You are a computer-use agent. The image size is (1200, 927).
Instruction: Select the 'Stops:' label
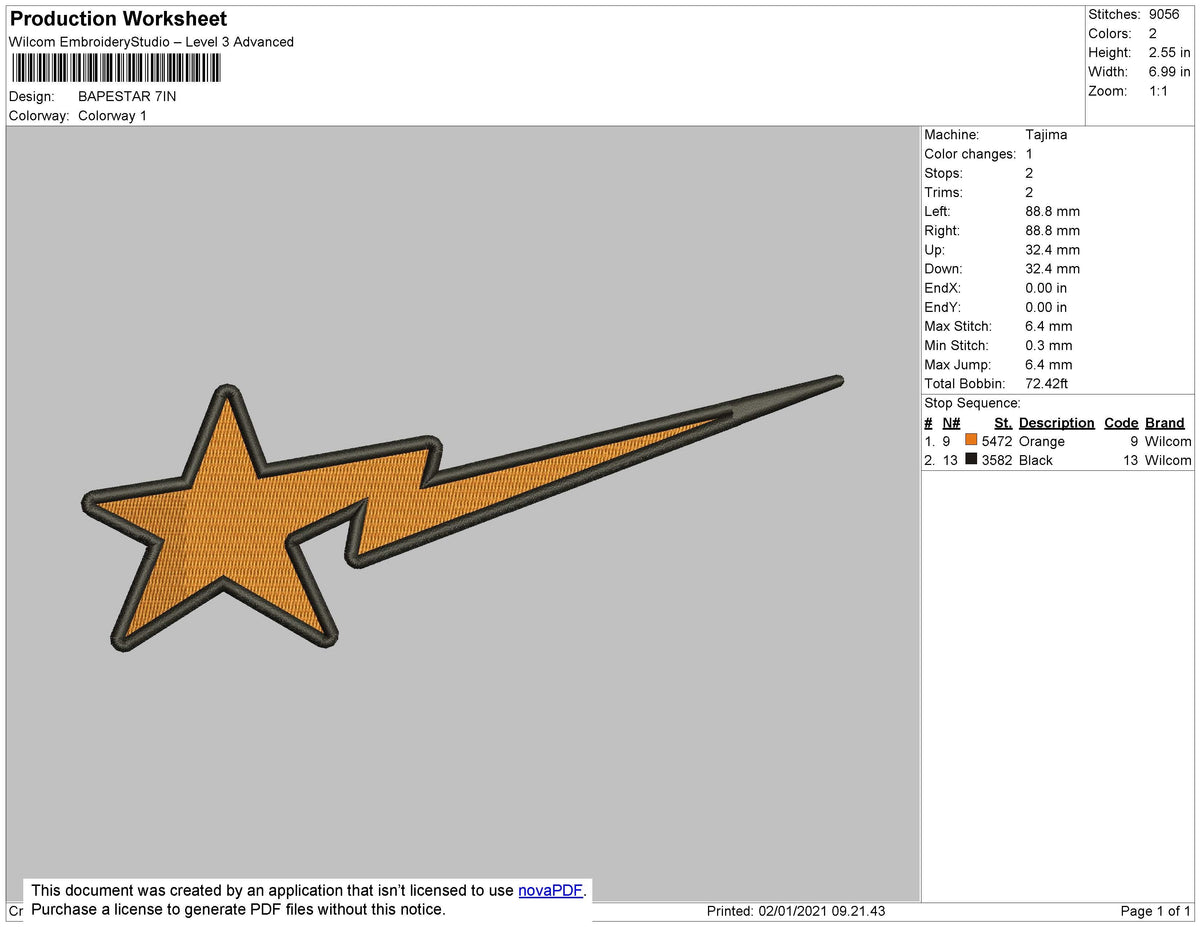click(x=943, y=173)
